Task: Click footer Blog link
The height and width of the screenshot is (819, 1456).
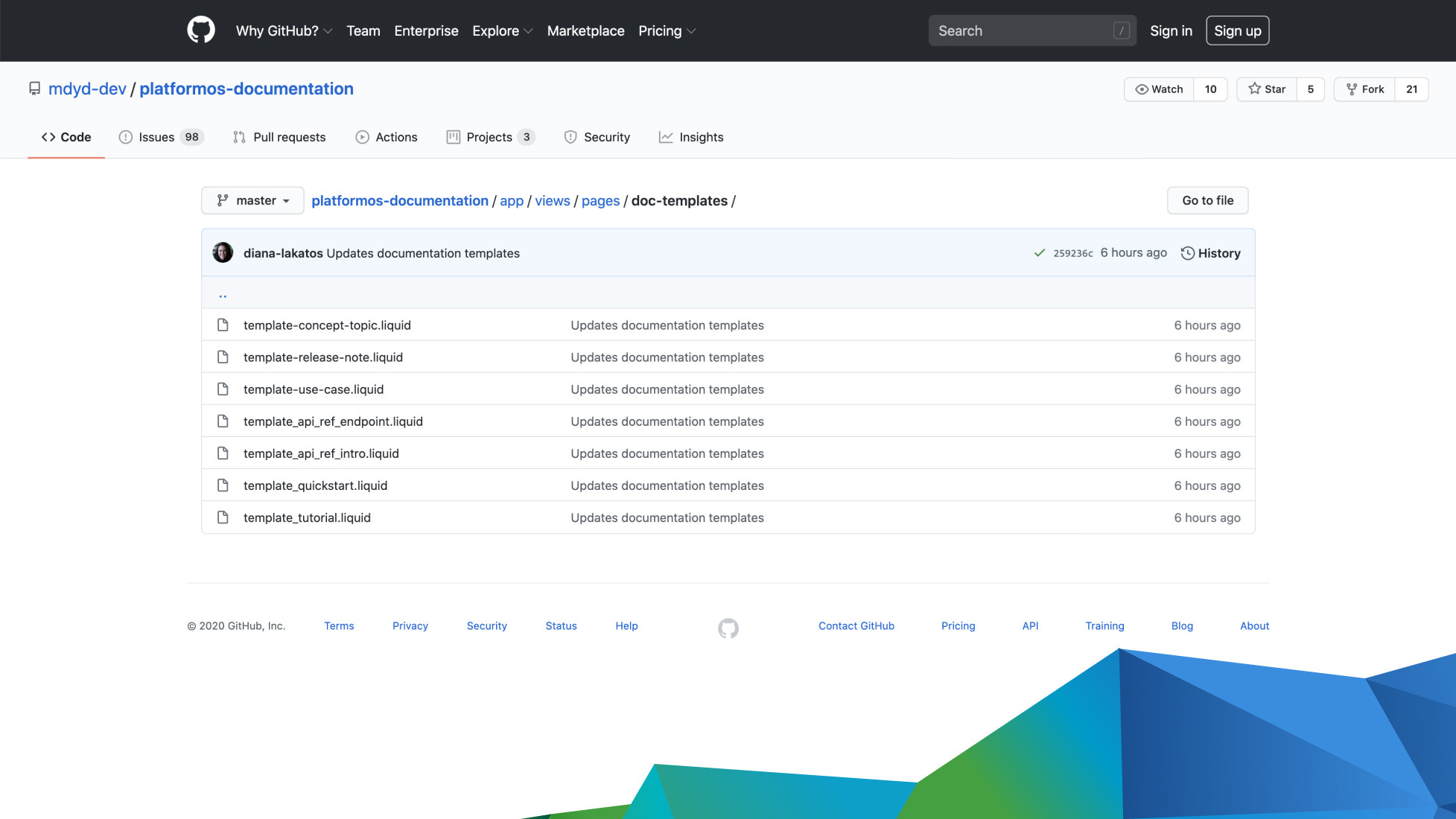Action: [1182, 625]
